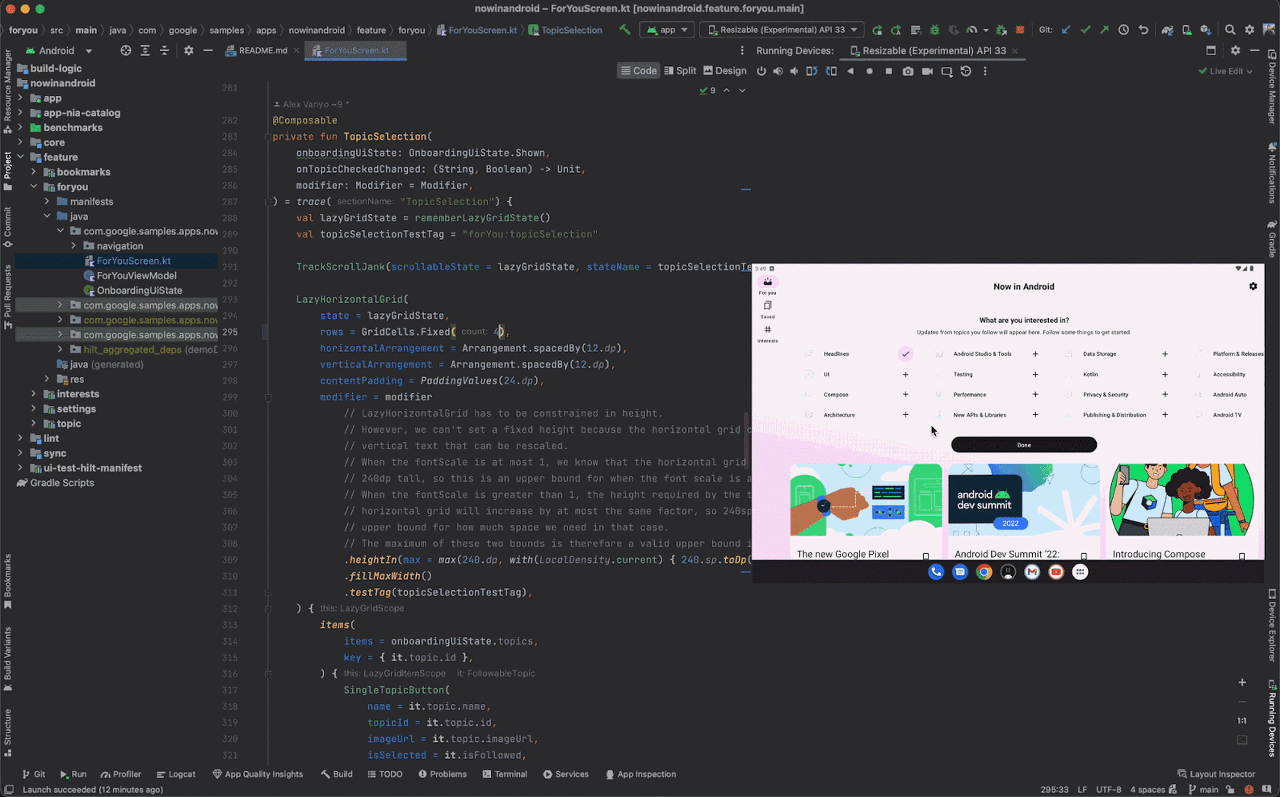The width and height of the screenshot is (1280, 797).
Task: Click the Git commit checkmark icon
Action: tap(1085, 30)
